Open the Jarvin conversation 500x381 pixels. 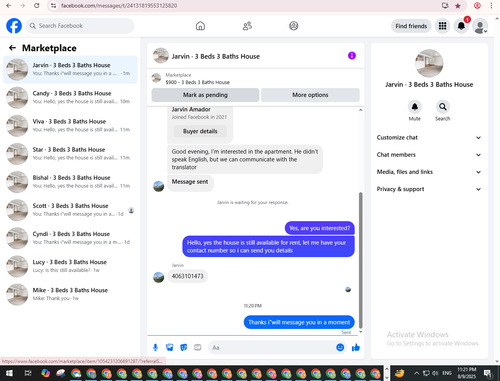coord(70,69)
